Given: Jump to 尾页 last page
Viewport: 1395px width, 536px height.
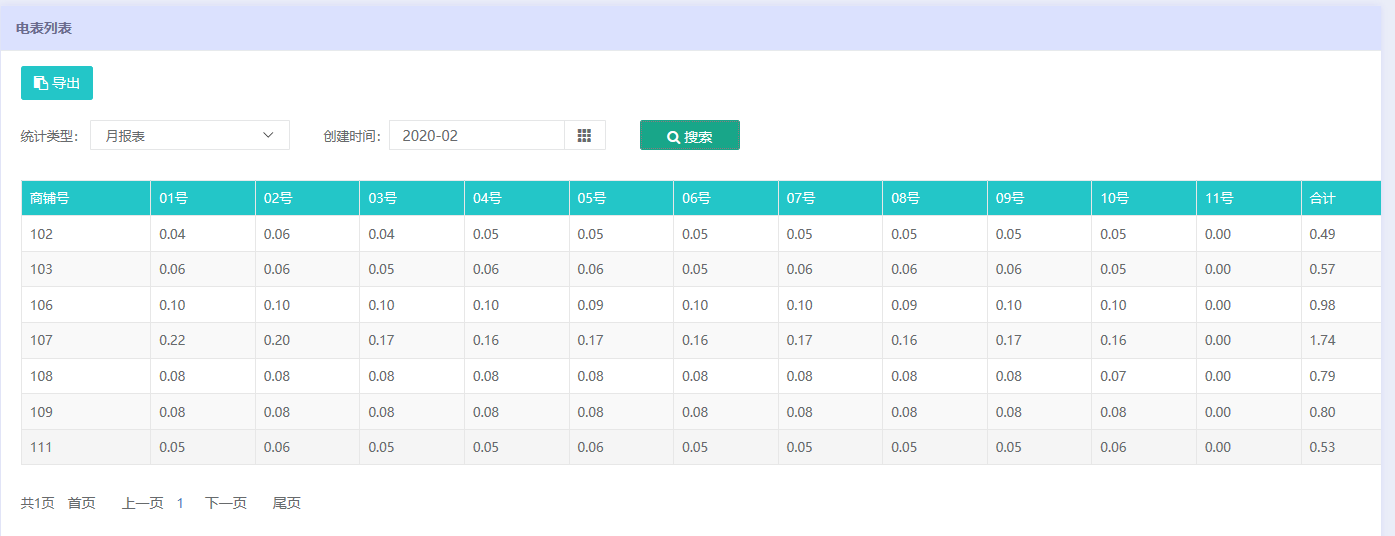Looking at the screenshot, I should click(x=287, y=503).
